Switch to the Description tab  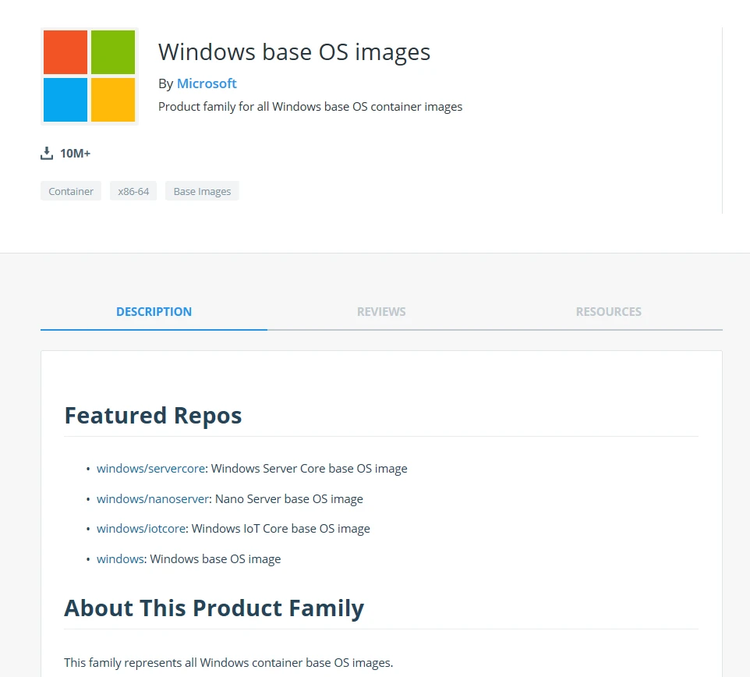tap(154, 312)
